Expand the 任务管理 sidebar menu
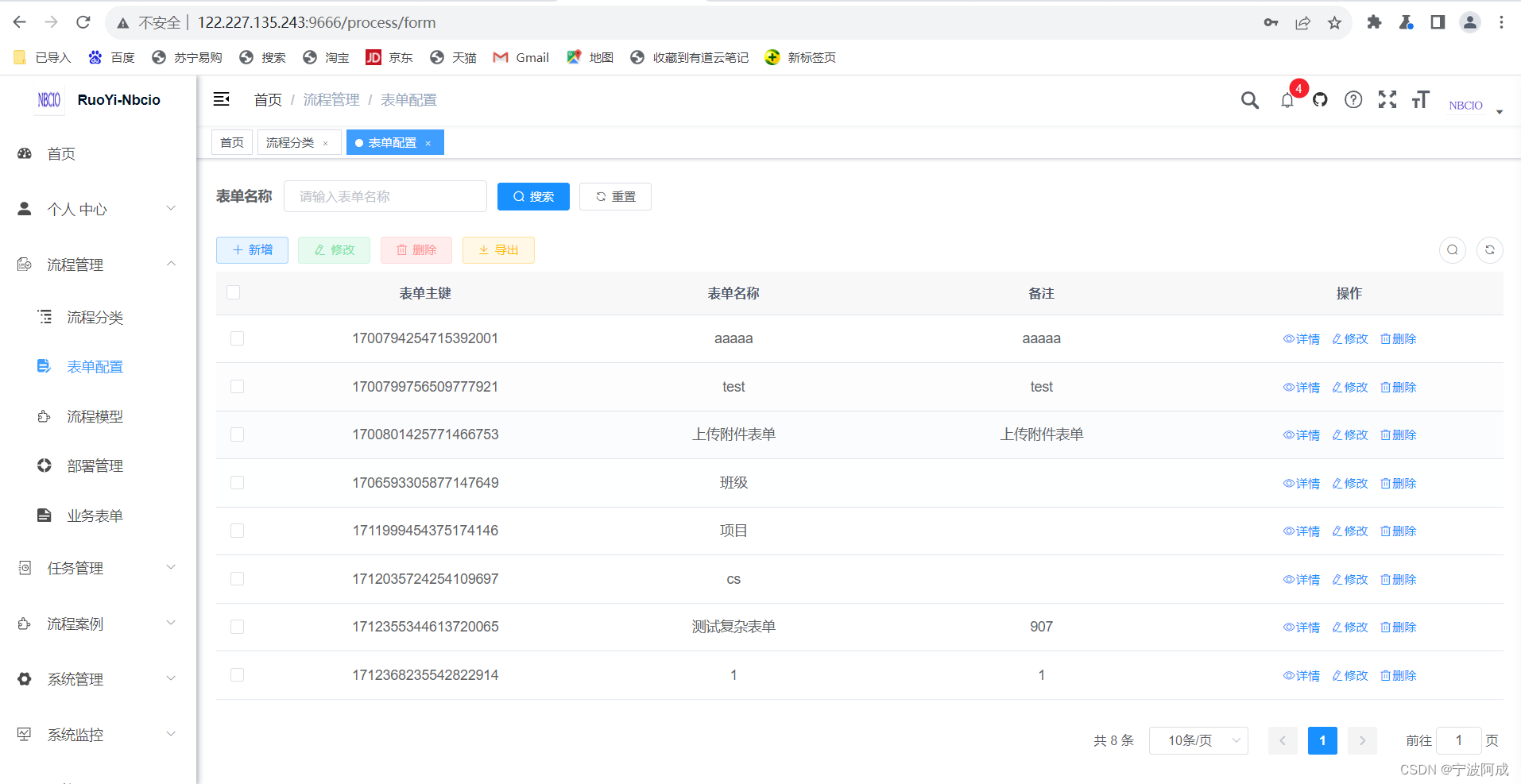This screenshot has width=1521, height=784. (98, 568)
